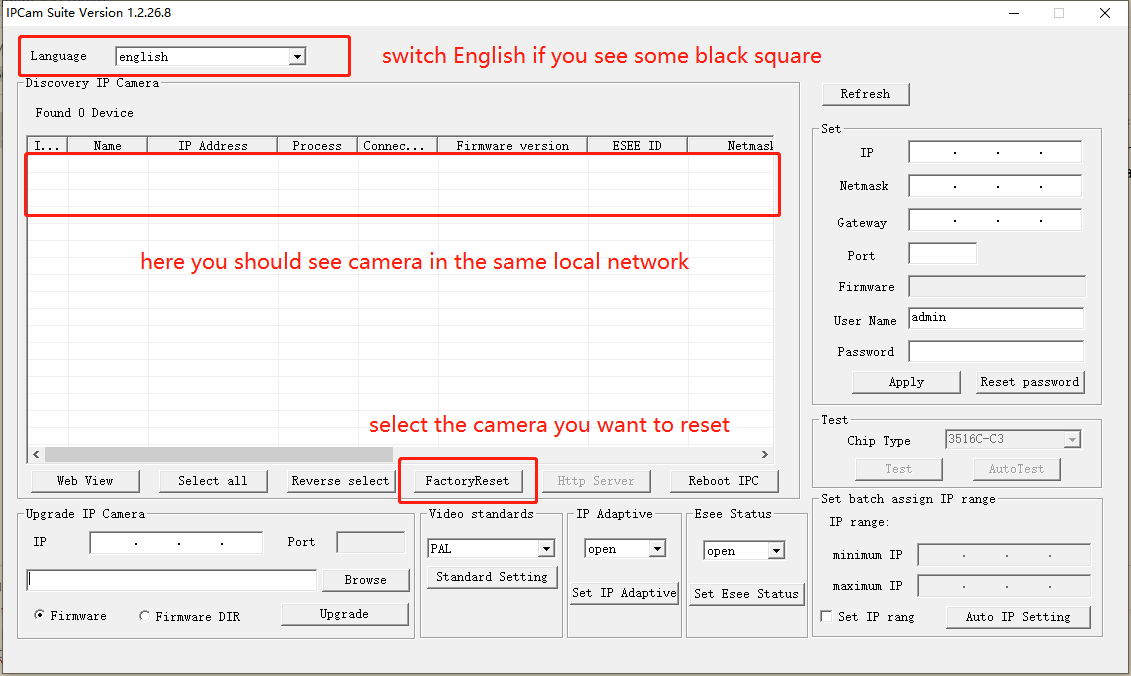Click the Web View button

pyautogui.click(x=85, y=481)
